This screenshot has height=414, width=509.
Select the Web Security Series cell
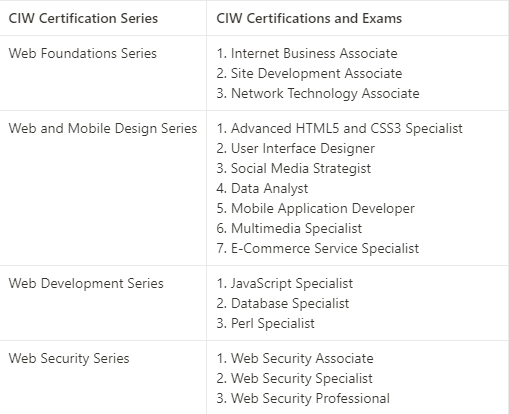pyautogui.click(x=69, y=359)
